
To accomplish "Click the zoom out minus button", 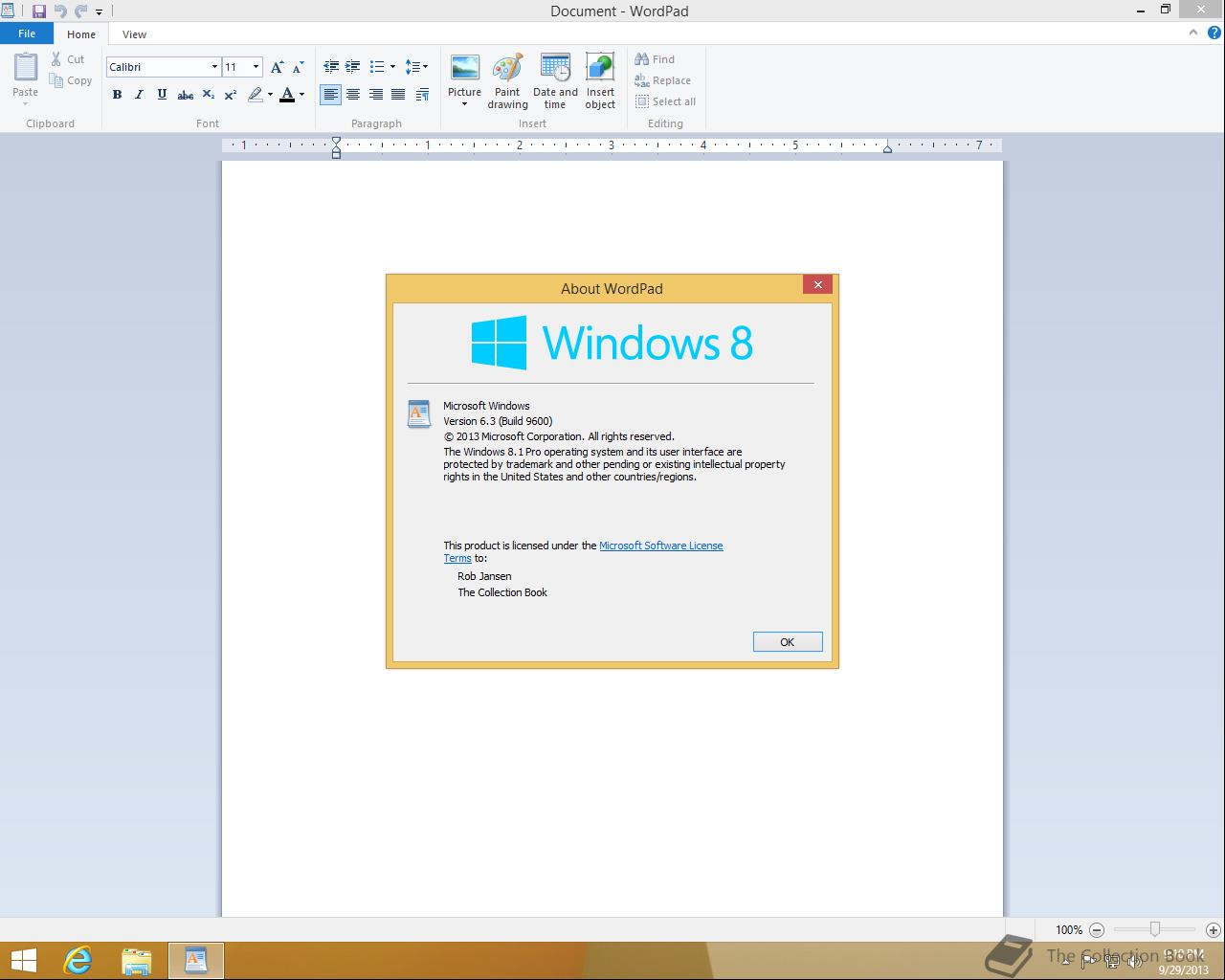I will coord(1097,929).
